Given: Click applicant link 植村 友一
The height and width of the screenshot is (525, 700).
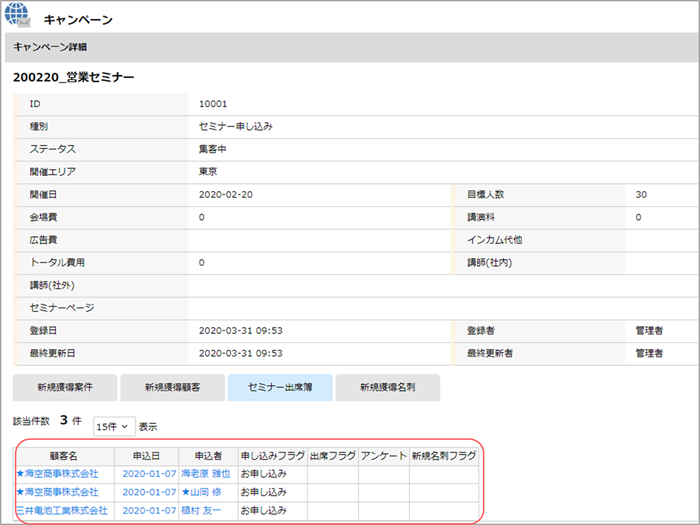Looking at the screenshot, I should [x=201, y=510].
